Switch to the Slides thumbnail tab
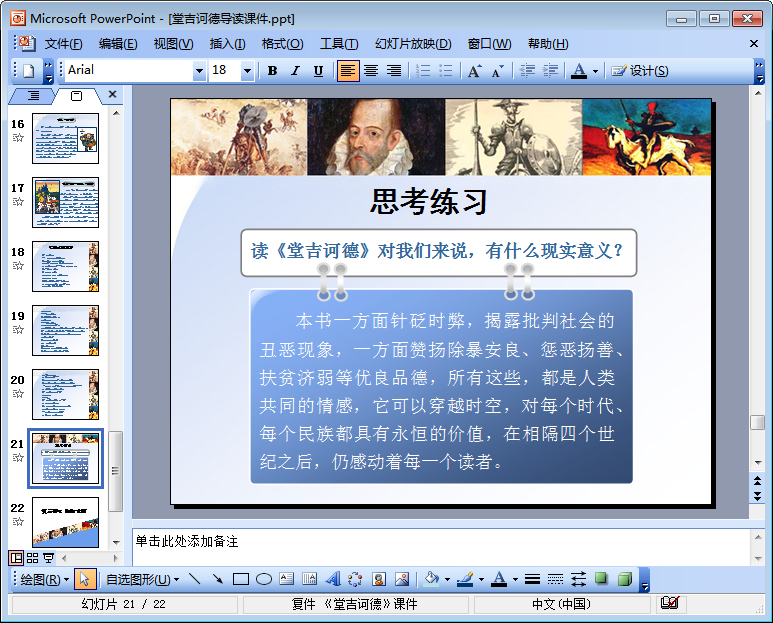This screenshot has width=773, height=623. (x=76, y=96)
